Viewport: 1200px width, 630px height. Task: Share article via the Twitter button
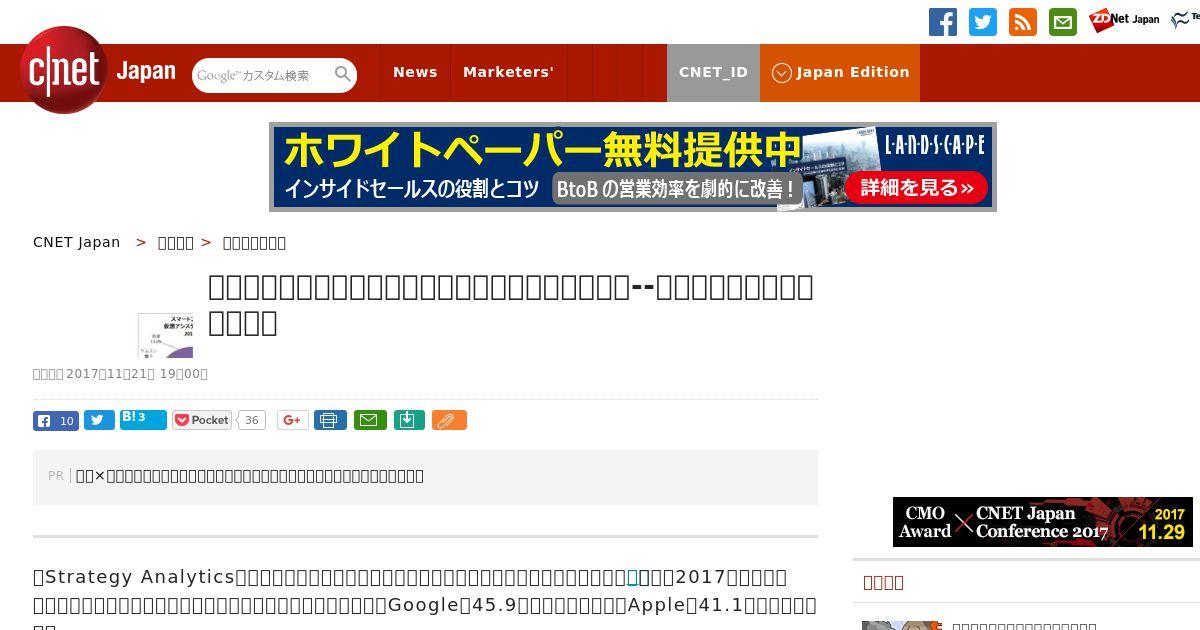(x=99, y=420)
